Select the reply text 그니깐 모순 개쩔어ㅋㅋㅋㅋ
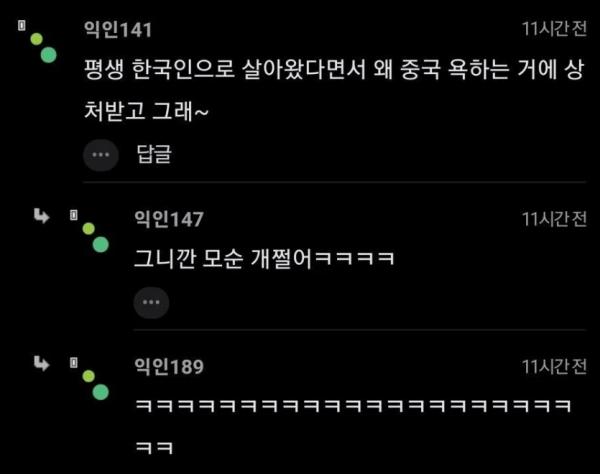Viewport: 600px width, 474px height. pos(264,259)
